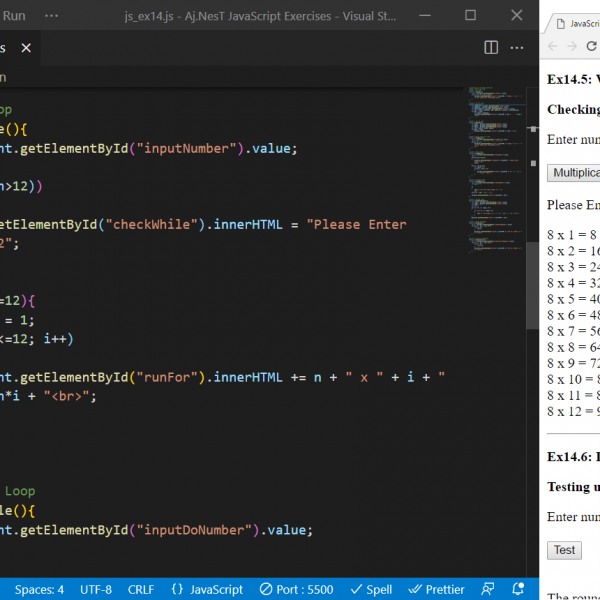This screenshot has height=600, width=600.
Task: Open the notifications bell in status bar
Action: (x=518, y=589)
